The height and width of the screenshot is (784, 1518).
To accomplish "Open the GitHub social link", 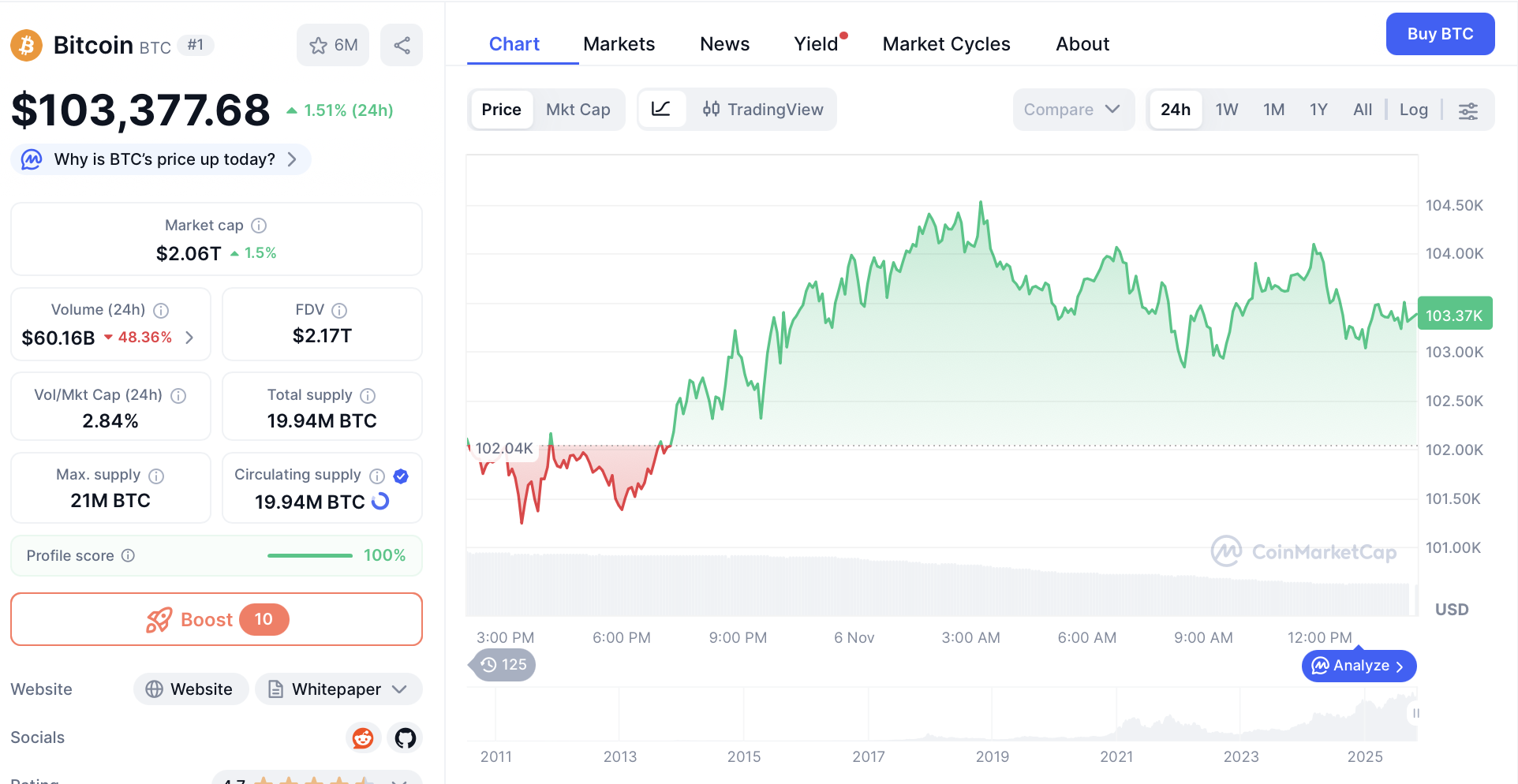I will coord(406,737).
